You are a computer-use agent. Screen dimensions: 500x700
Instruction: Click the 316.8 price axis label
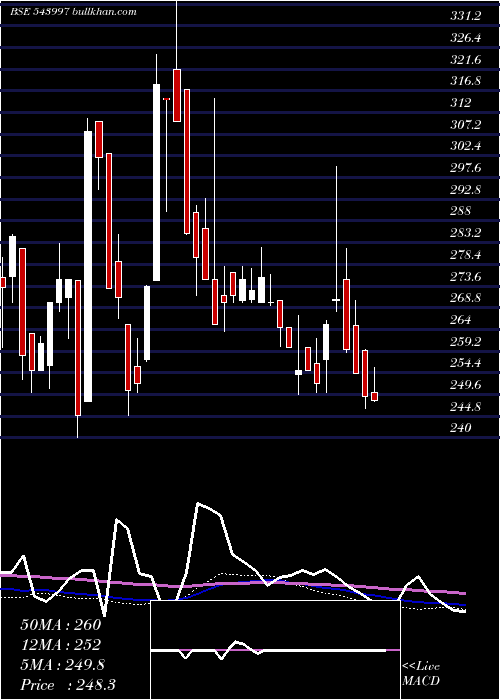[466, 81]
